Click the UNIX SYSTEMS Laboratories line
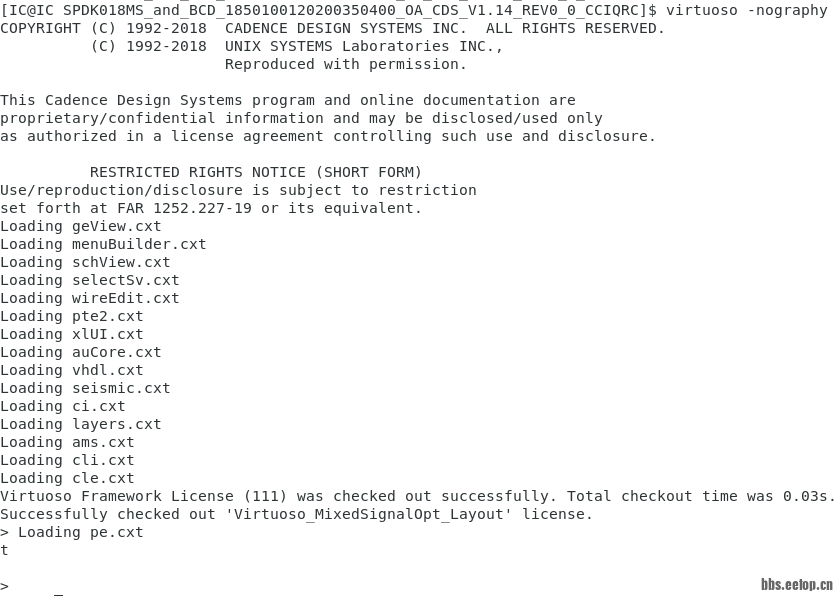Screen dimensions: 838x596 [x=297, y=47]
